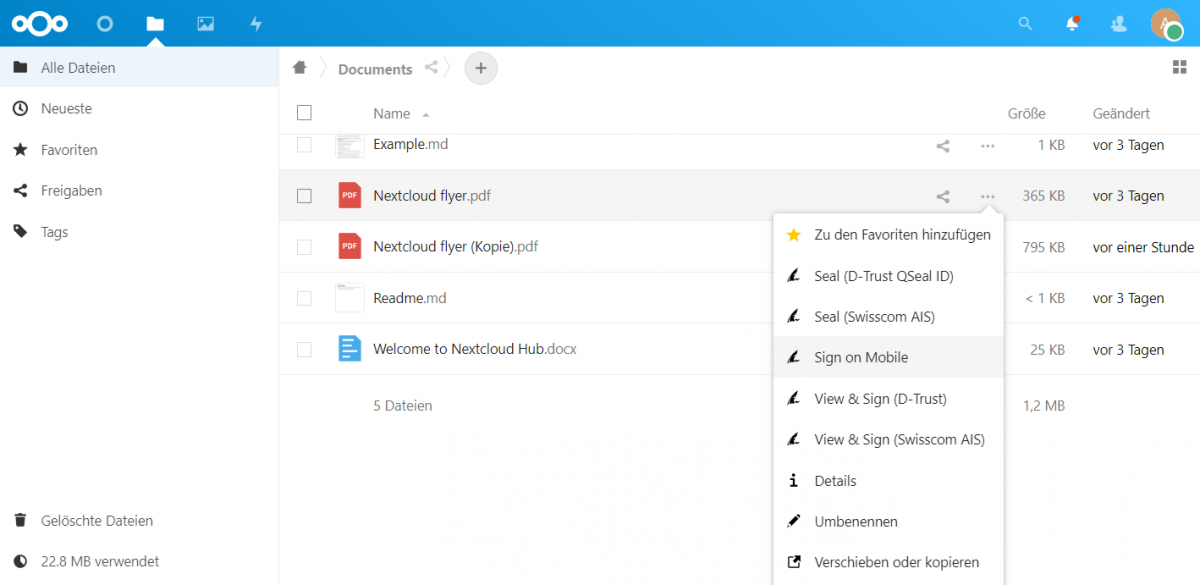Select the Nextcloud flyer (Kopie).pdf checkbox
The image size is (1200, 585).
coord(304,247)
